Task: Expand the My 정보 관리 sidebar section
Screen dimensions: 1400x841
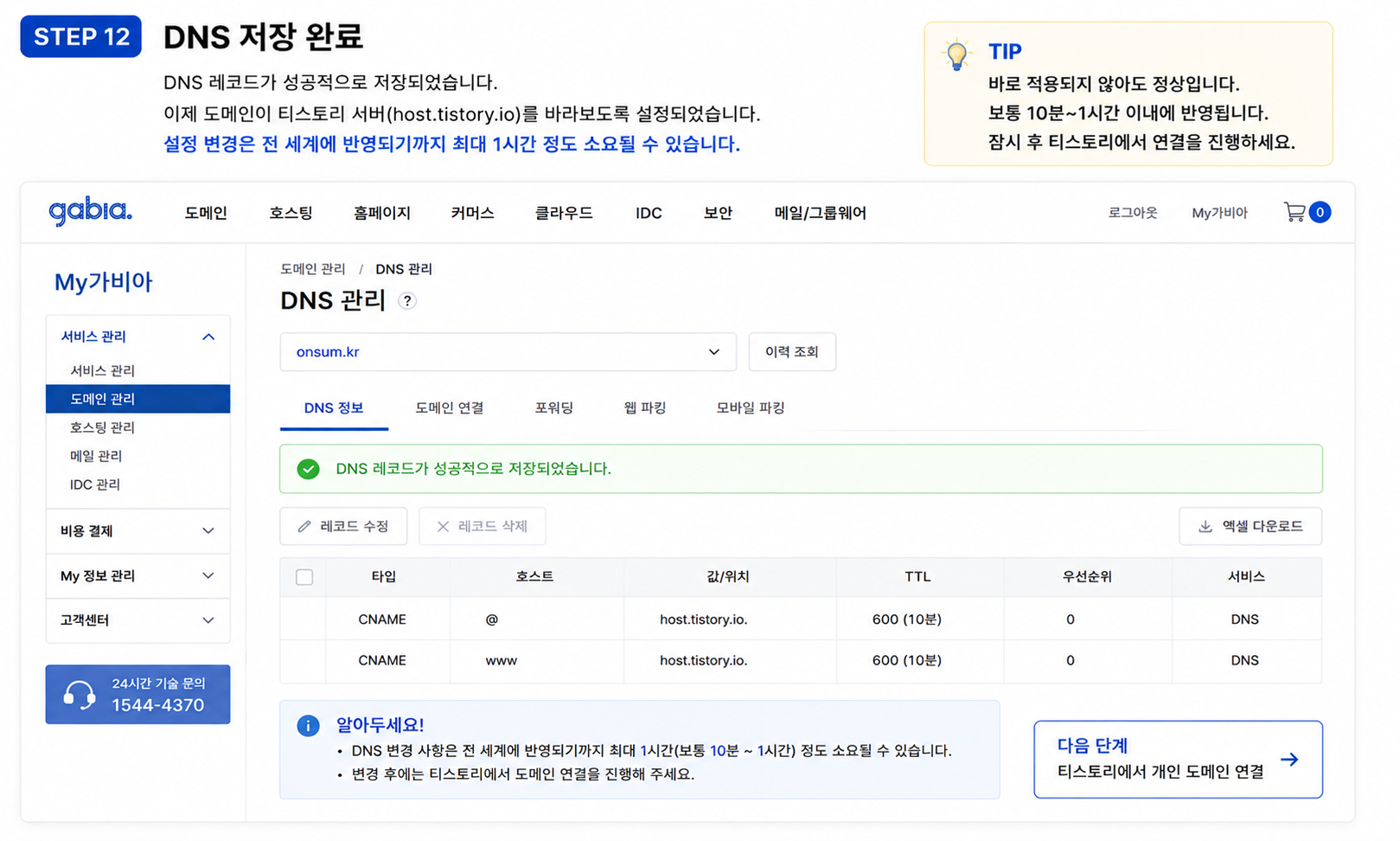Action: click(x=138, y=576)
